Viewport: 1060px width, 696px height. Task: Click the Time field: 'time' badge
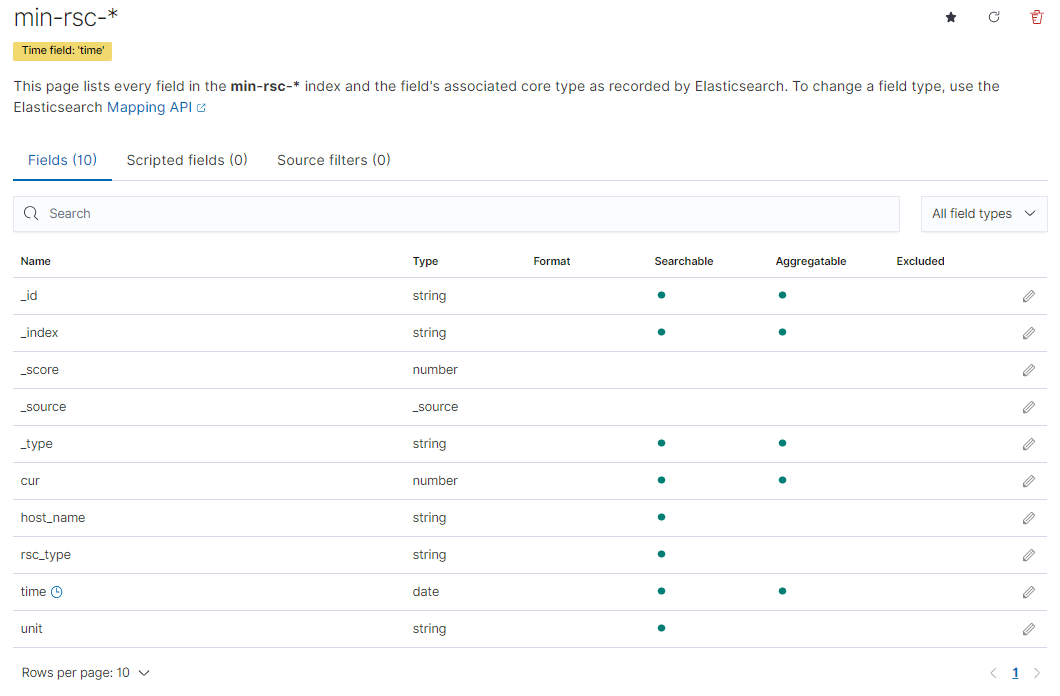pos(62,51)
